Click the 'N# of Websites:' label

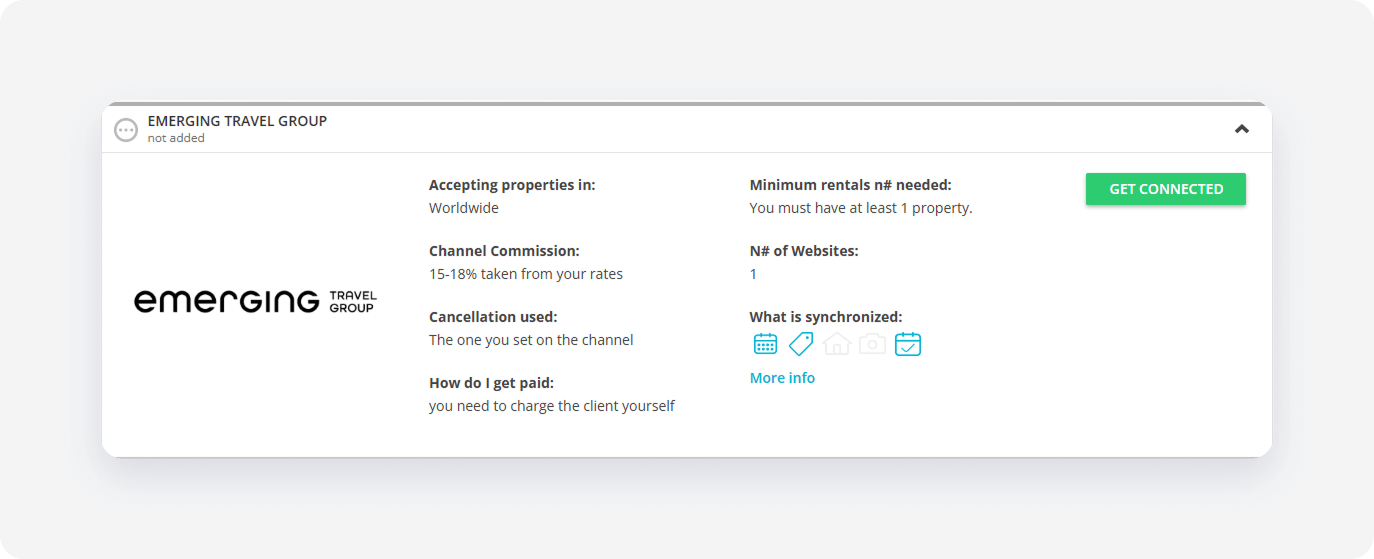[x=804, y=251]
